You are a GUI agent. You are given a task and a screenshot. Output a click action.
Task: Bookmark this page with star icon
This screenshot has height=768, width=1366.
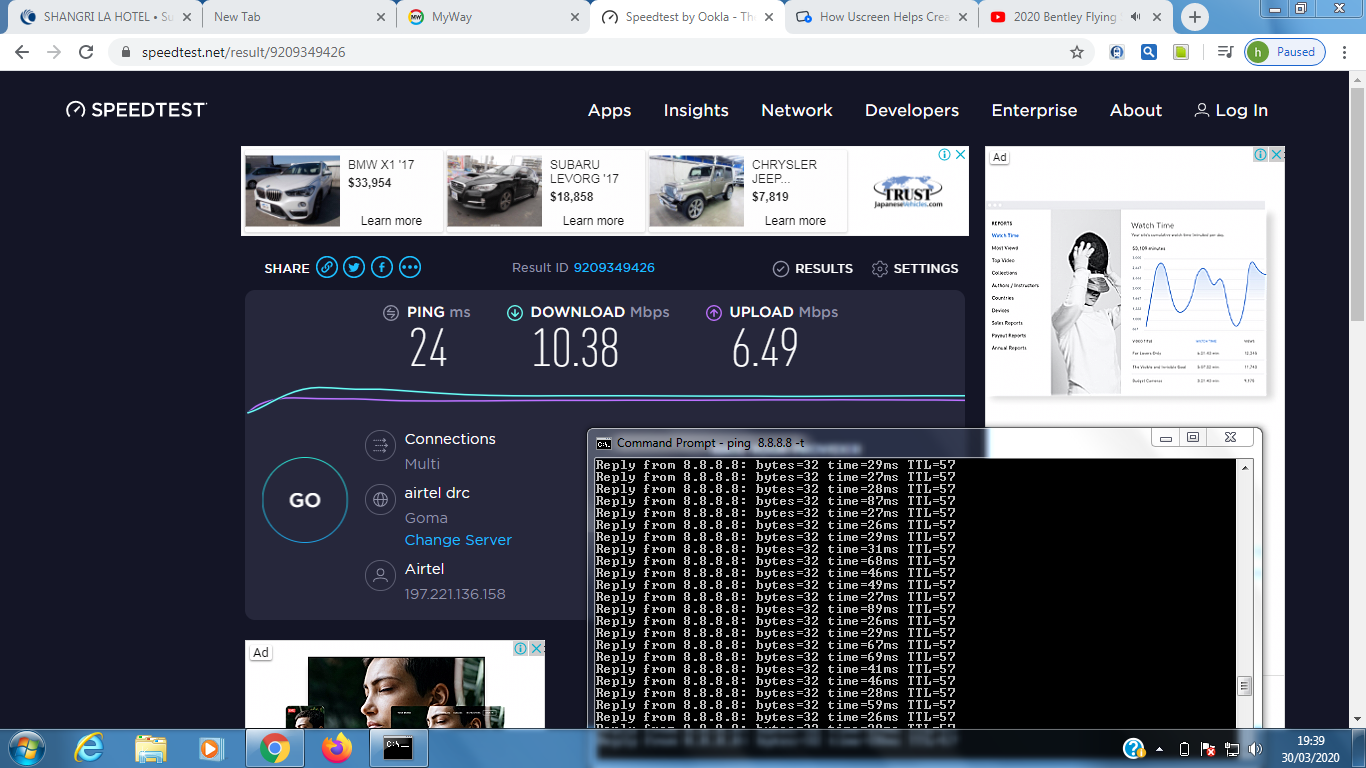click(x=1076, y=52)
